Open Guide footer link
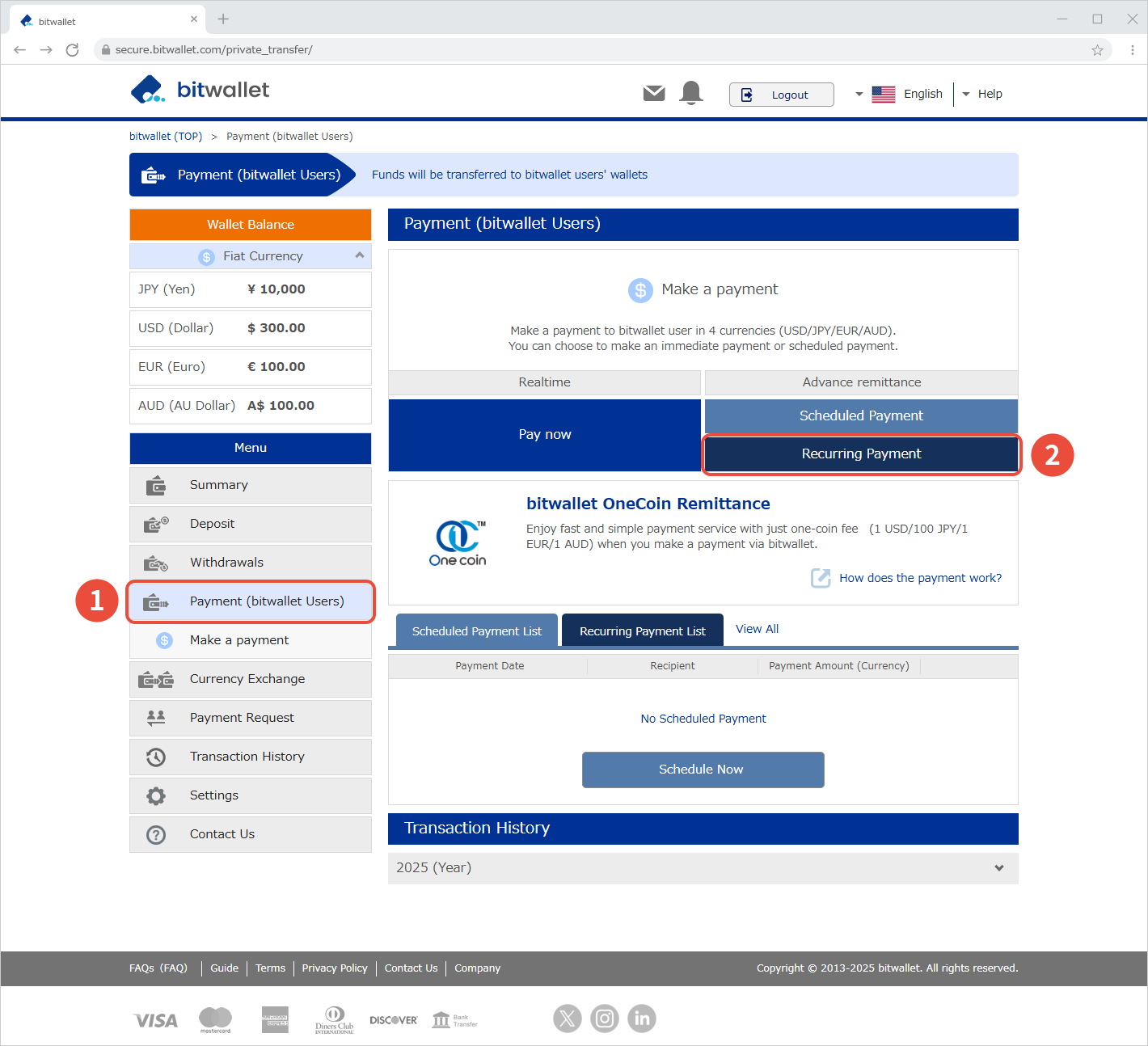Screen dimensions: 1148x1046 click(224, 968)
